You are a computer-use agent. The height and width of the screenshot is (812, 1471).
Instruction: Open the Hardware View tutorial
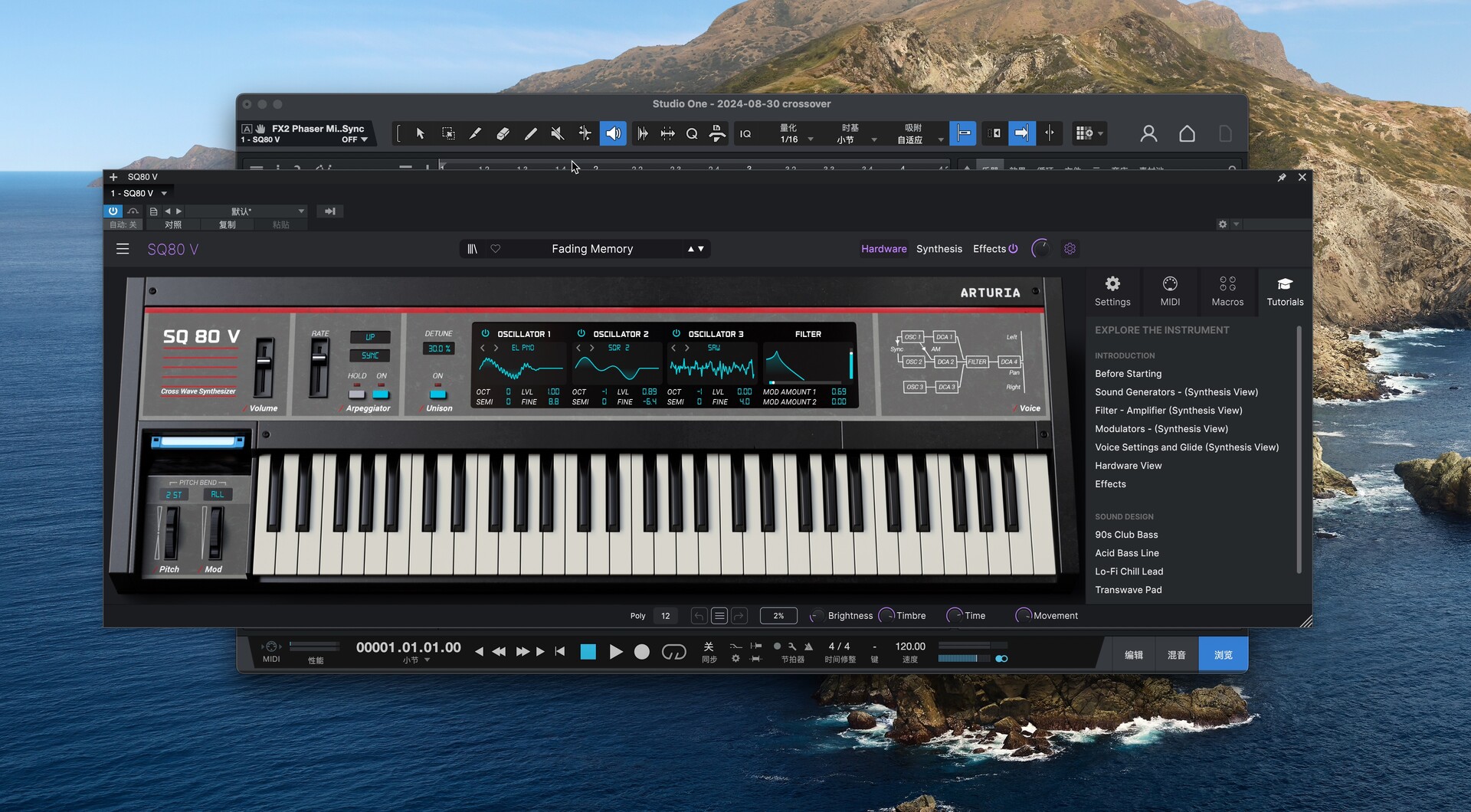(1128, 466)
